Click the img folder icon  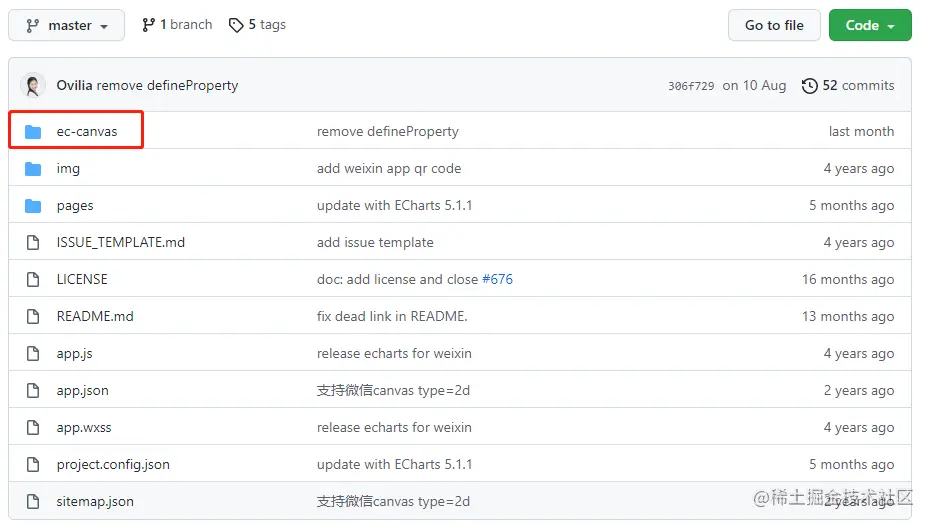tap(33, 169)
